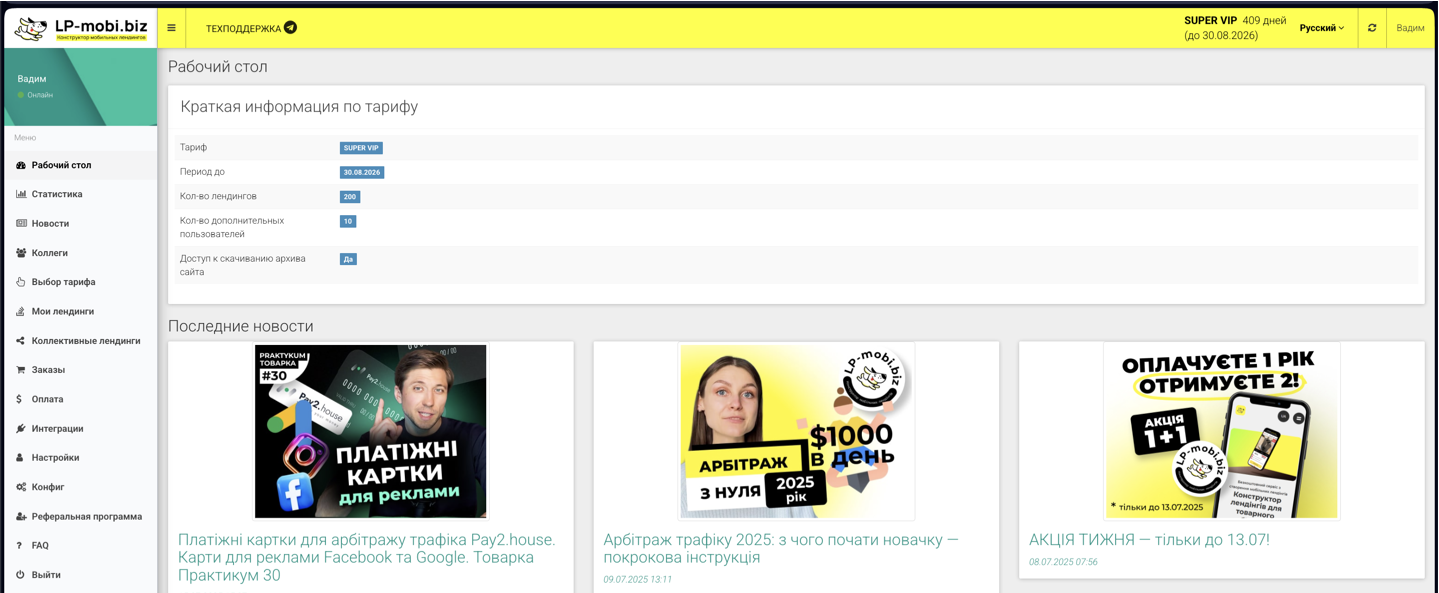
Task: Click the Telegram icon beside ТЕХПОДДЕРЖКА
Action: [290, 28]
